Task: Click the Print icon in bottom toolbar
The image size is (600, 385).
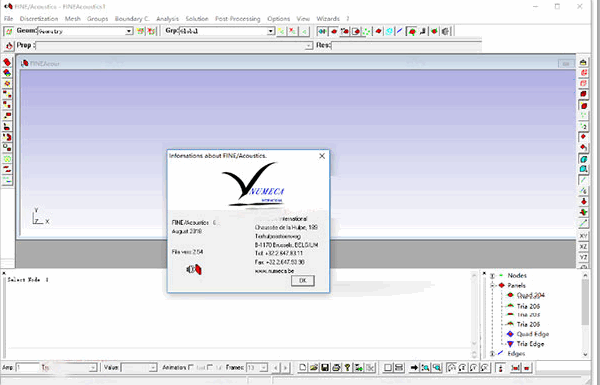Action: (x=336, y=367)
